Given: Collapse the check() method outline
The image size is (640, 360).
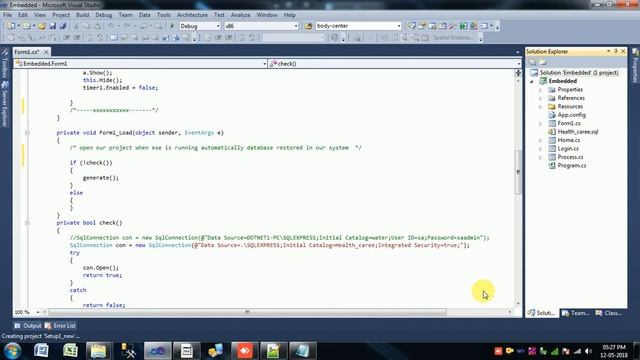Looking at the screenshot, I should [27, 222].
